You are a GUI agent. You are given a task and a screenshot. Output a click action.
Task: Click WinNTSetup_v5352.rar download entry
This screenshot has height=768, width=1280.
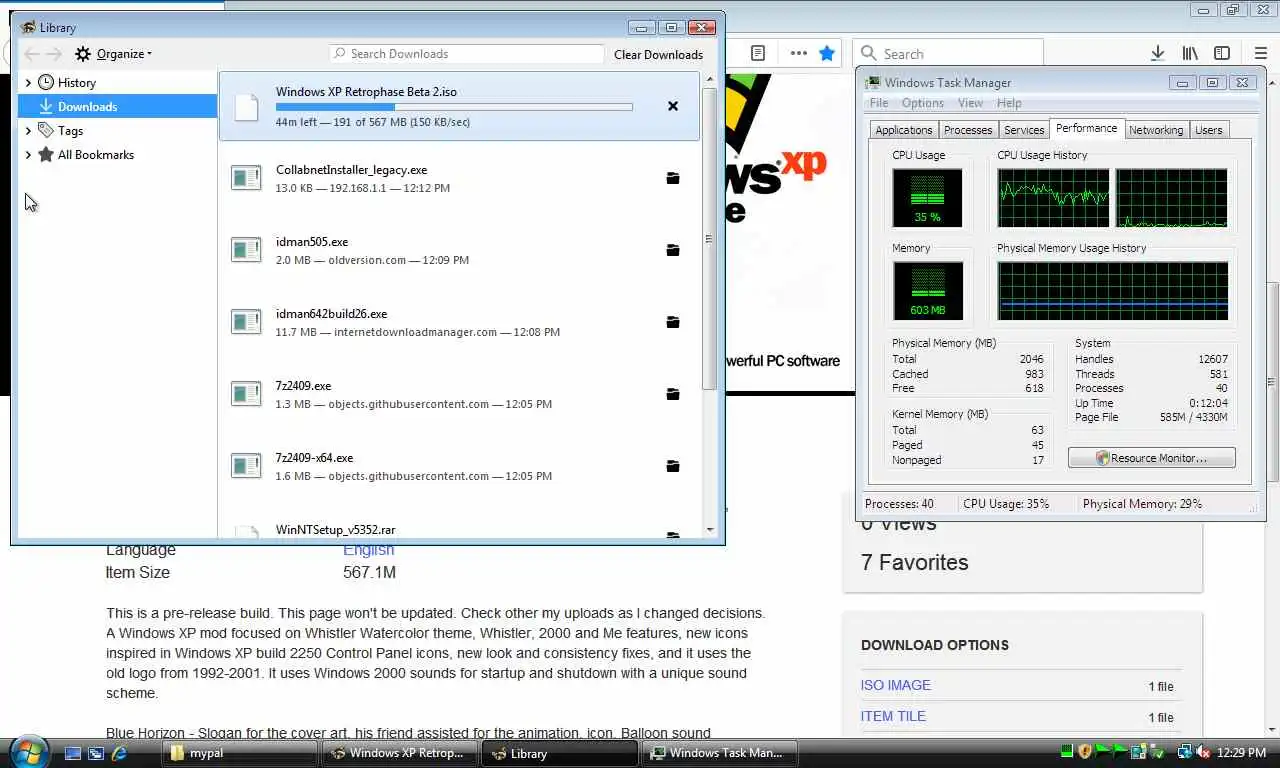tap(460, 530)
